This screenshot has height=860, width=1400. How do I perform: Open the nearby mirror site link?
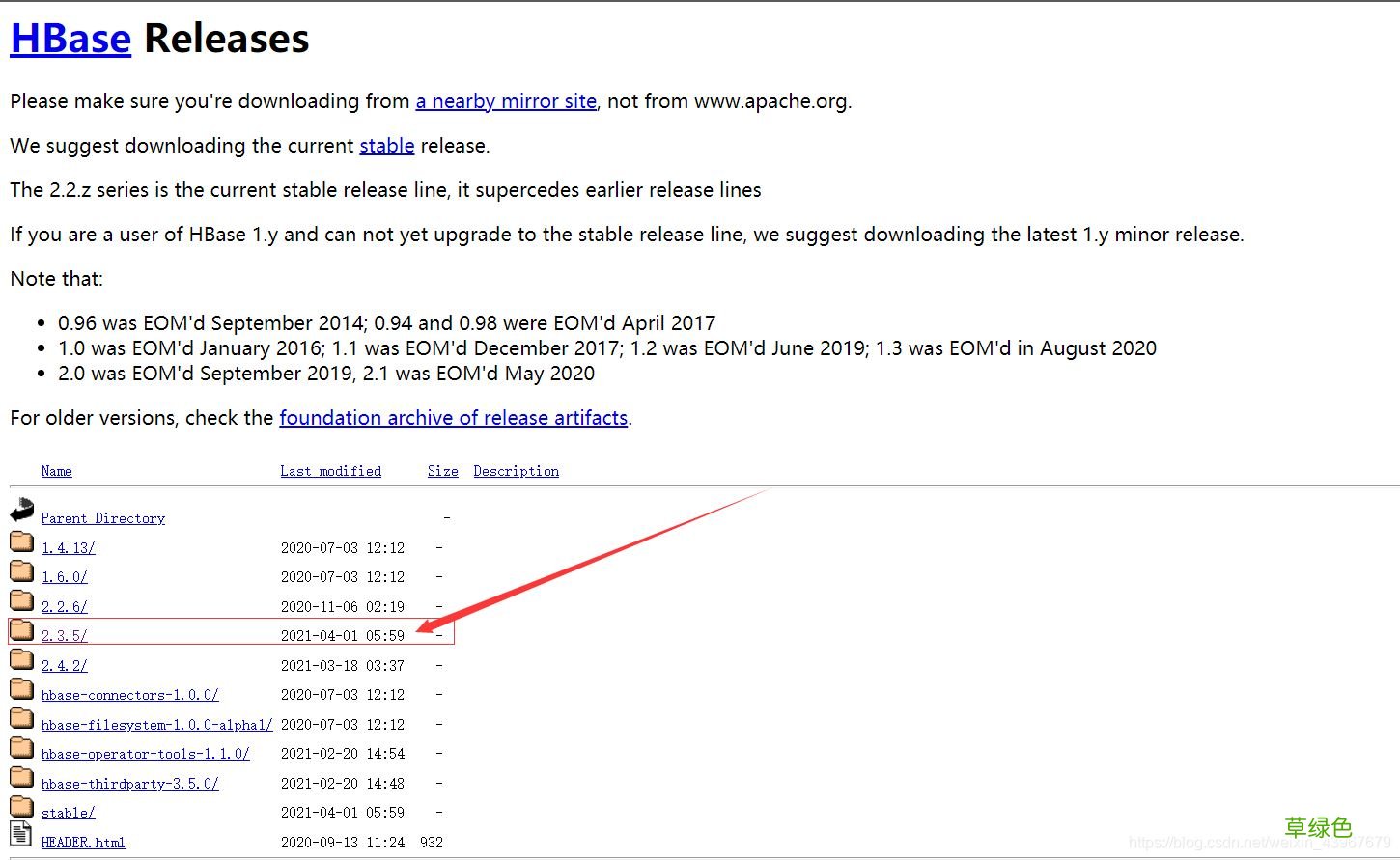506,101
